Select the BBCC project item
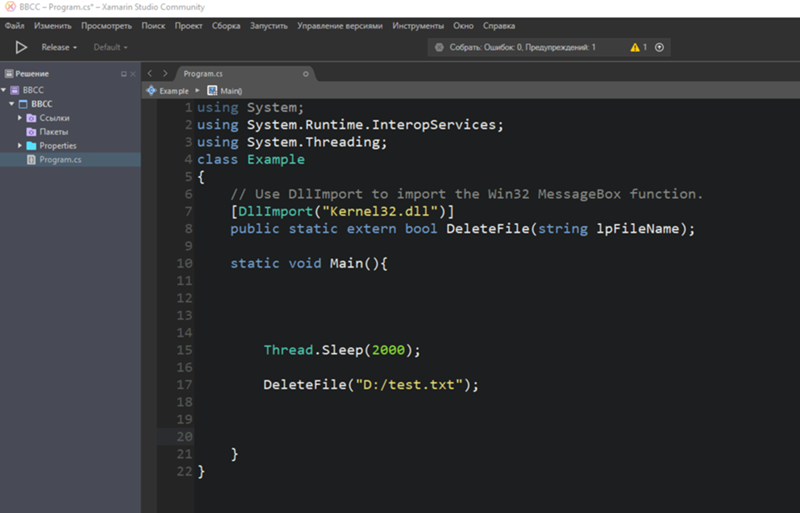800x513 pixels. pos(42,104)
